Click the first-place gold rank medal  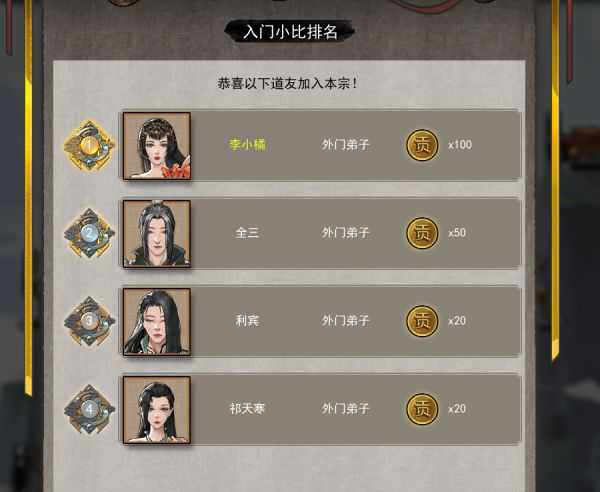click(89, 145)
